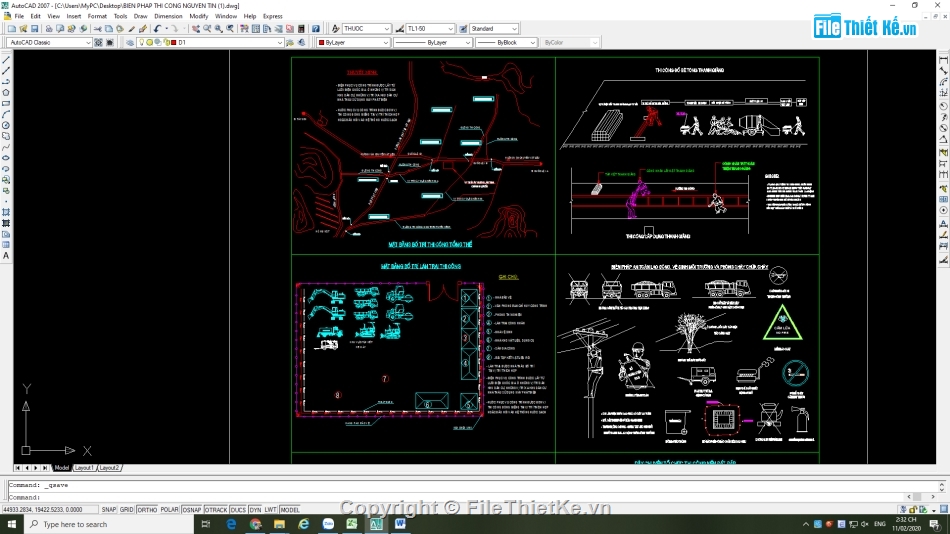Open the Properties palette icon
This screenshot has height=534, width=950.
pyautogui.click(x=244, y=28)
